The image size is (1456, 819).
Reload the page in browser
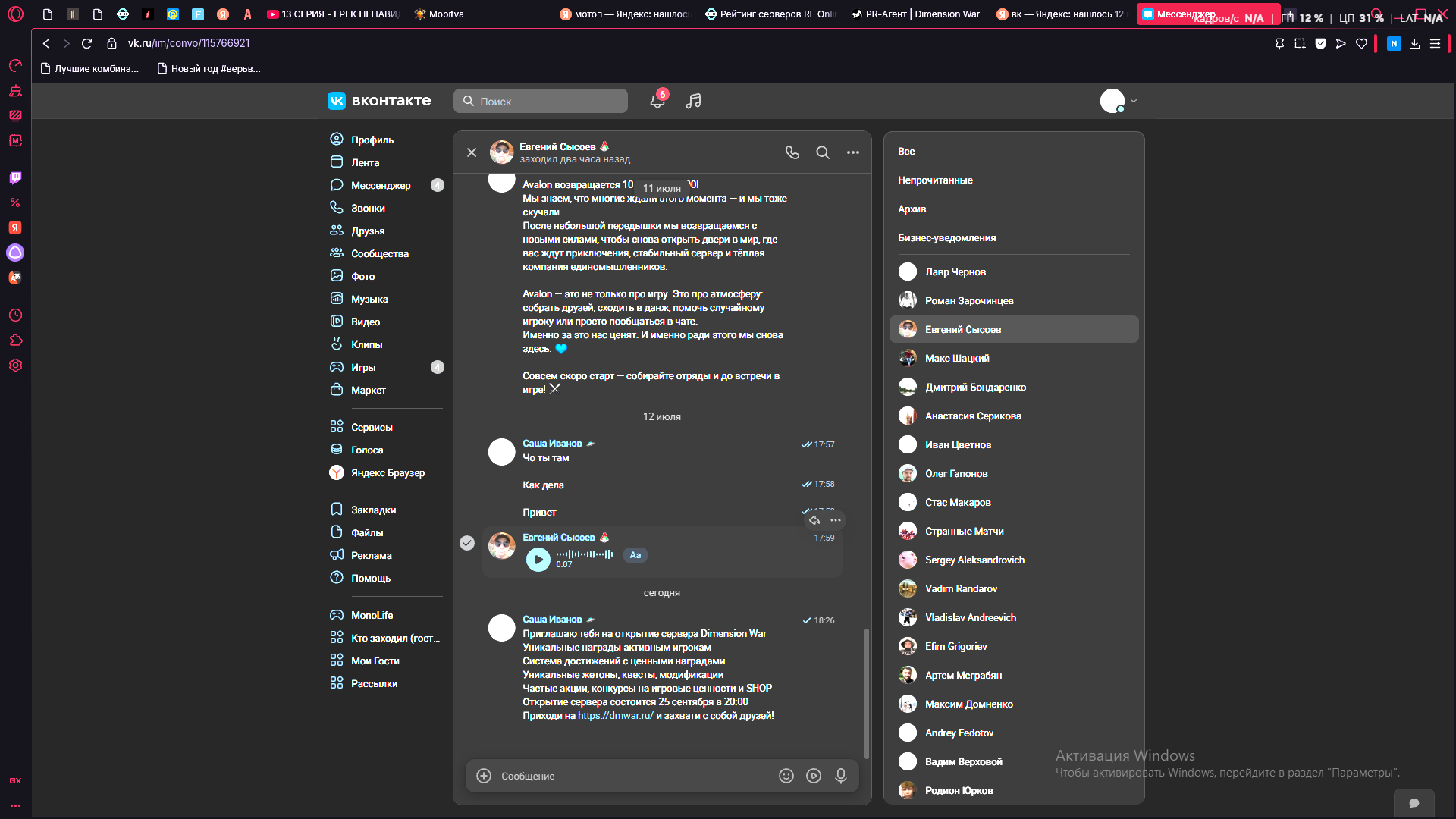point(86,44)
